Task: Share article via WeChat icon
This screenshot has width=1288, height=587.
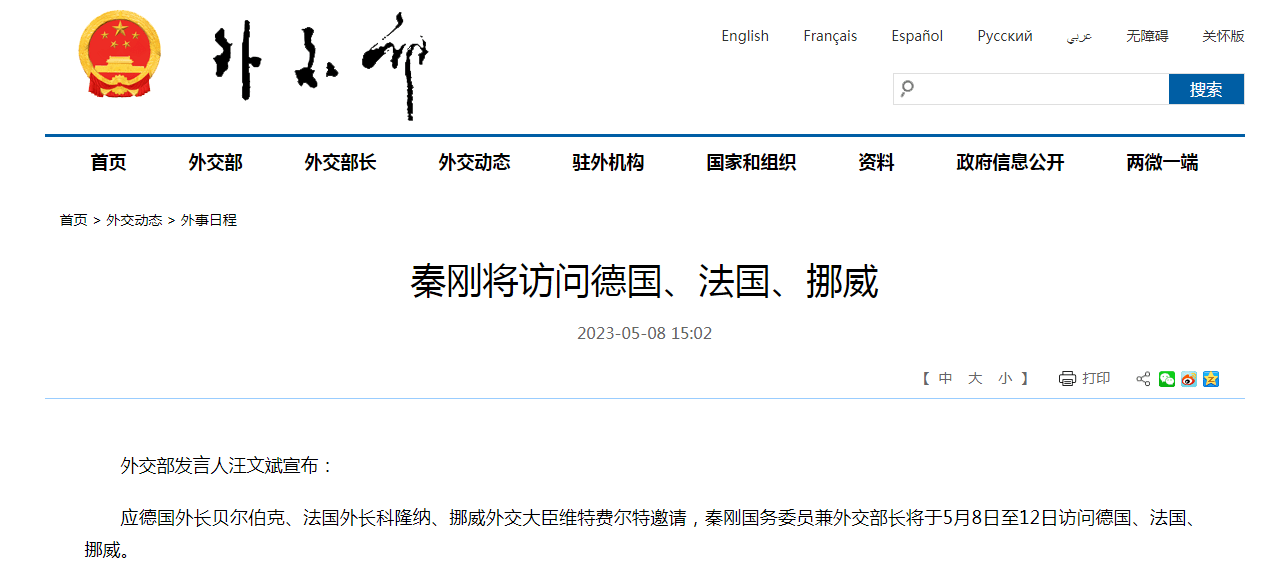Action: (1167, 379)
